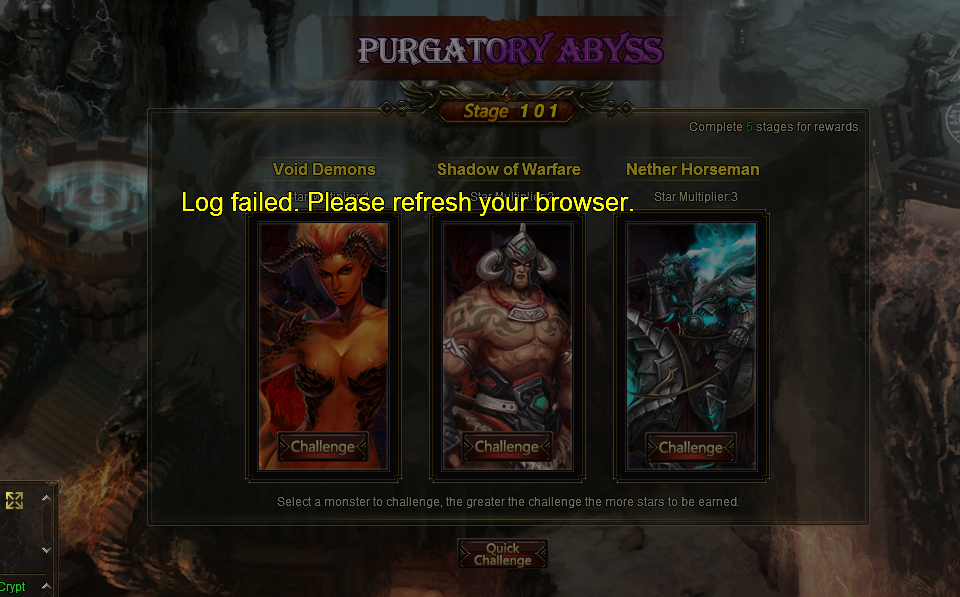Click the Purgatory Abyss title
Viewport: 960px width, 597px height.
pyautogui.click(x=510, y=50)
